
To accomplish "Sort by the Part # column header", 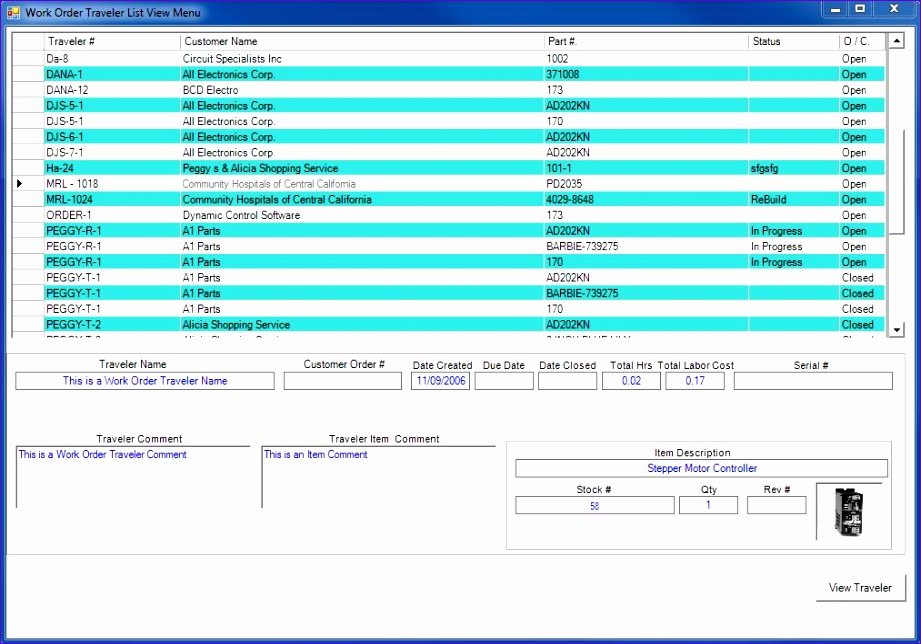I will [x=646, y=41].
